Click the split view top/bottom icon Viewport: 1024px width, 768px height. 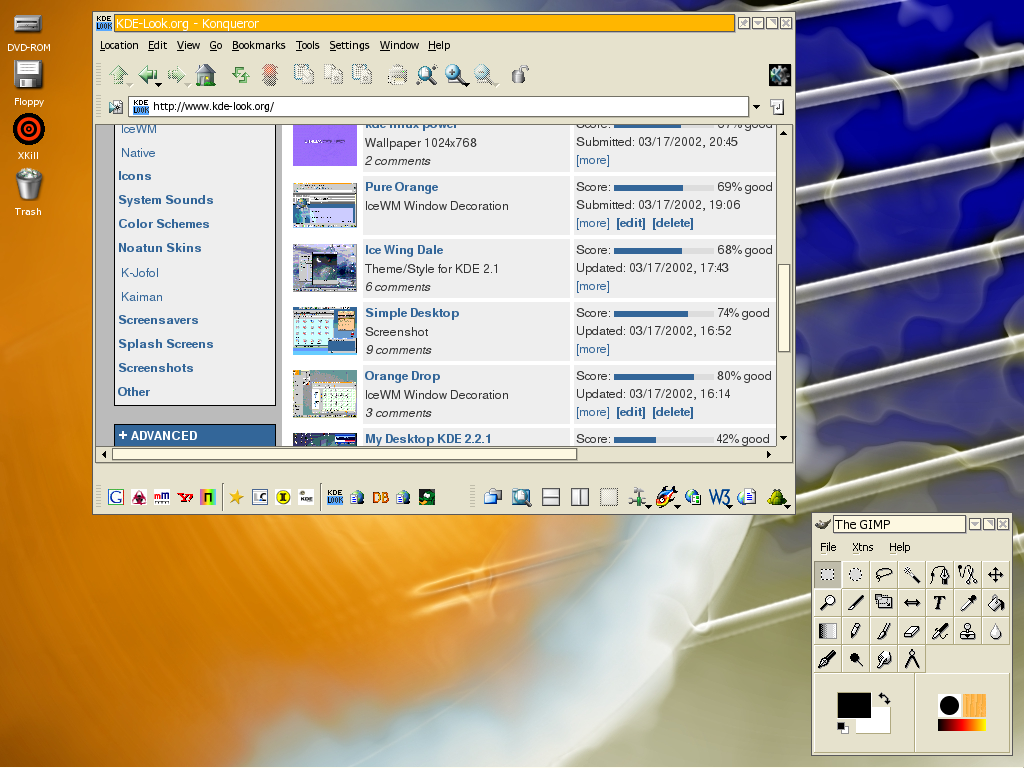point(551,498)
